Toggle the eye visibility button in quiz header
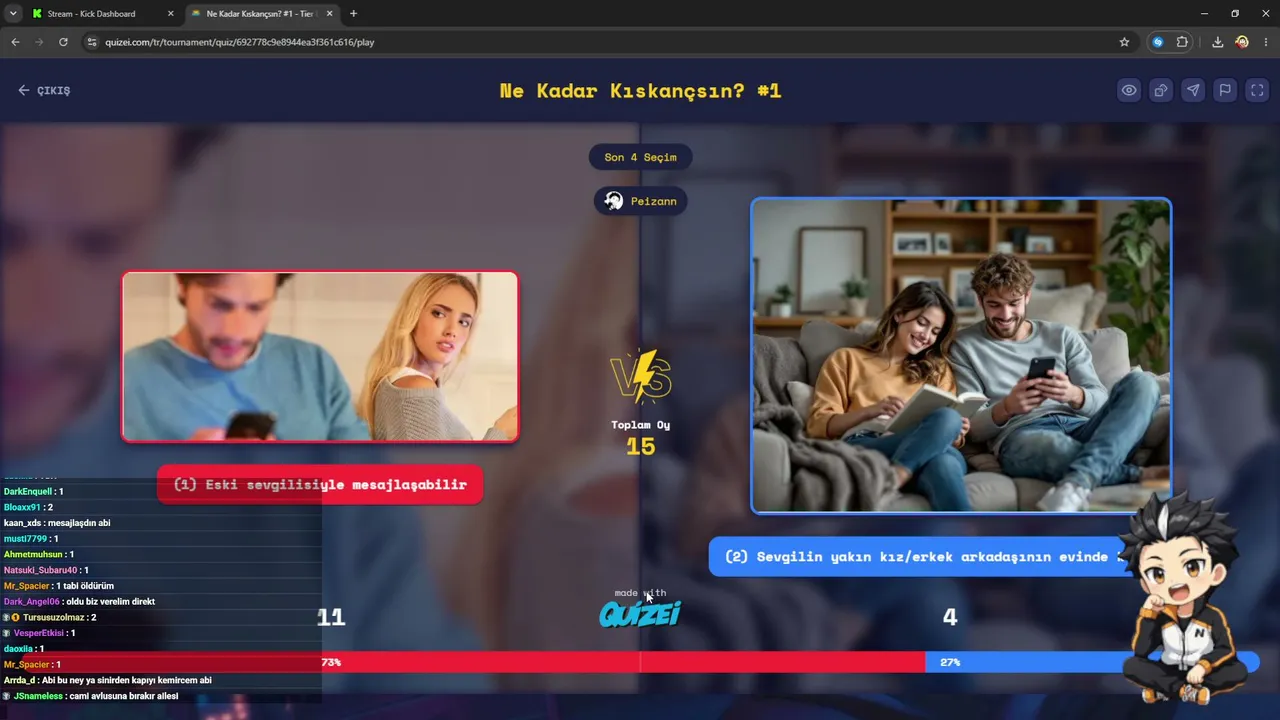1280x720 pixels. point(1129,90)
